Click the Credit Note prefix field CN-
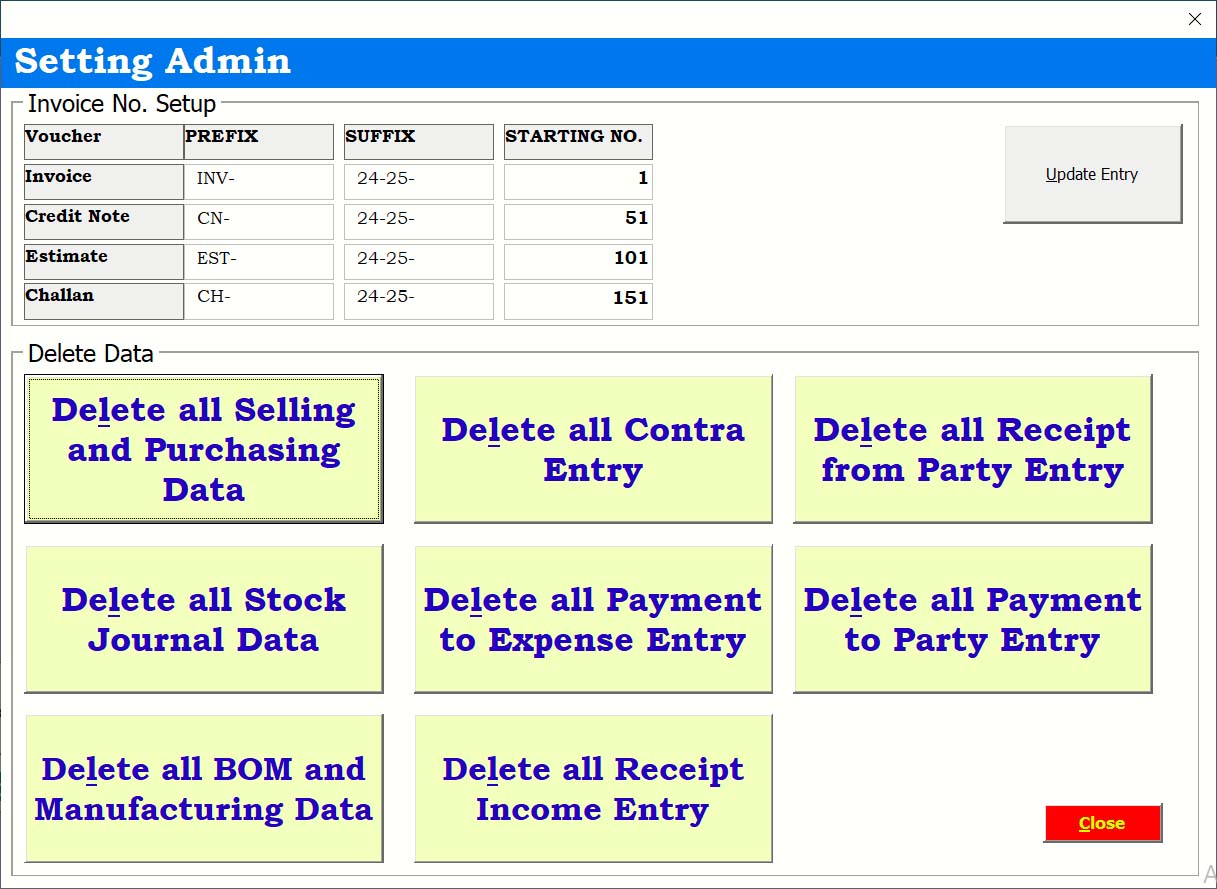The height and width of the screenshot is (889, 1217). [x=259, y=221]
